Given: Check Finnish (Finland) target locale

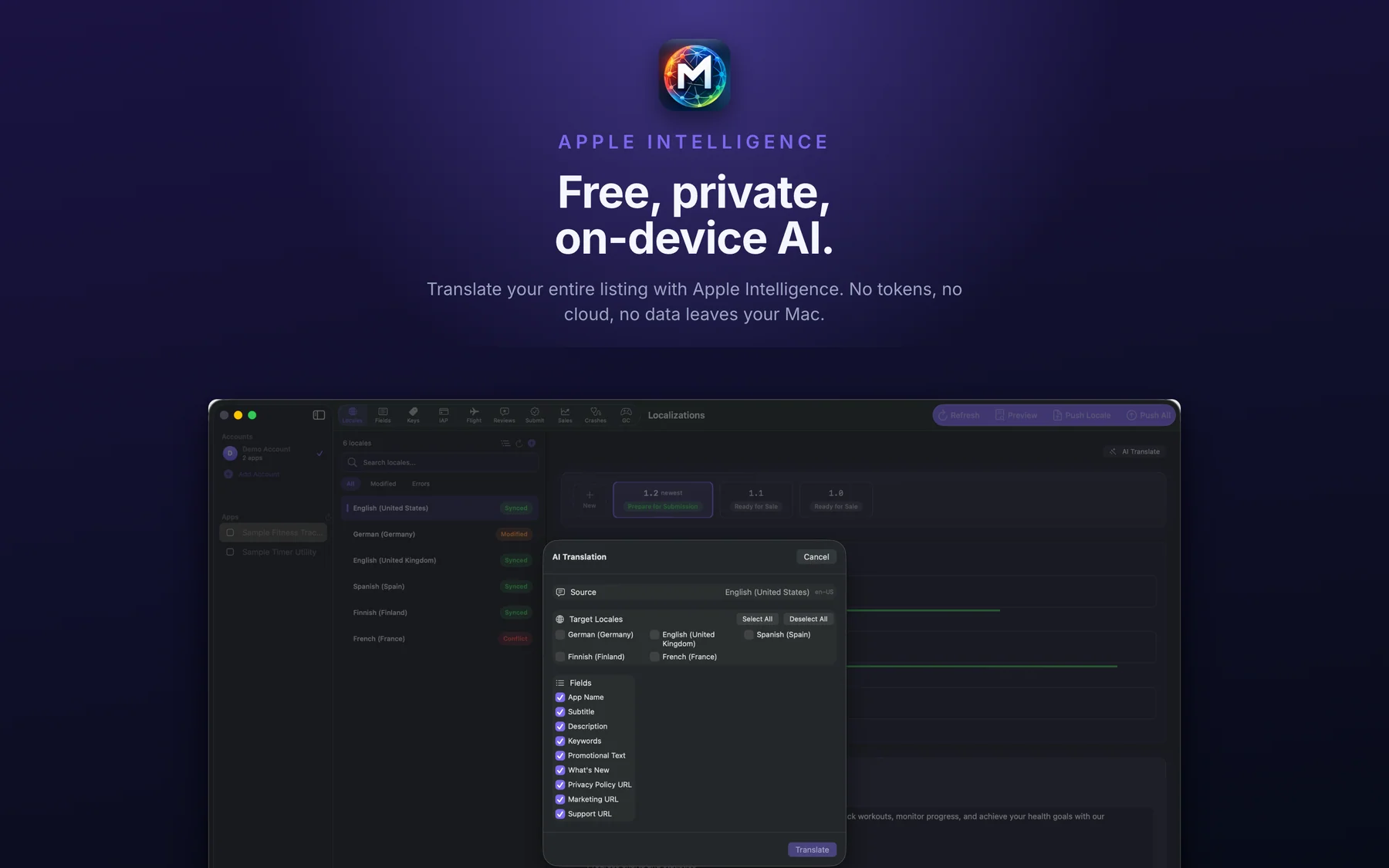Looking at the screenshot, I should click(x=560, y=657).
